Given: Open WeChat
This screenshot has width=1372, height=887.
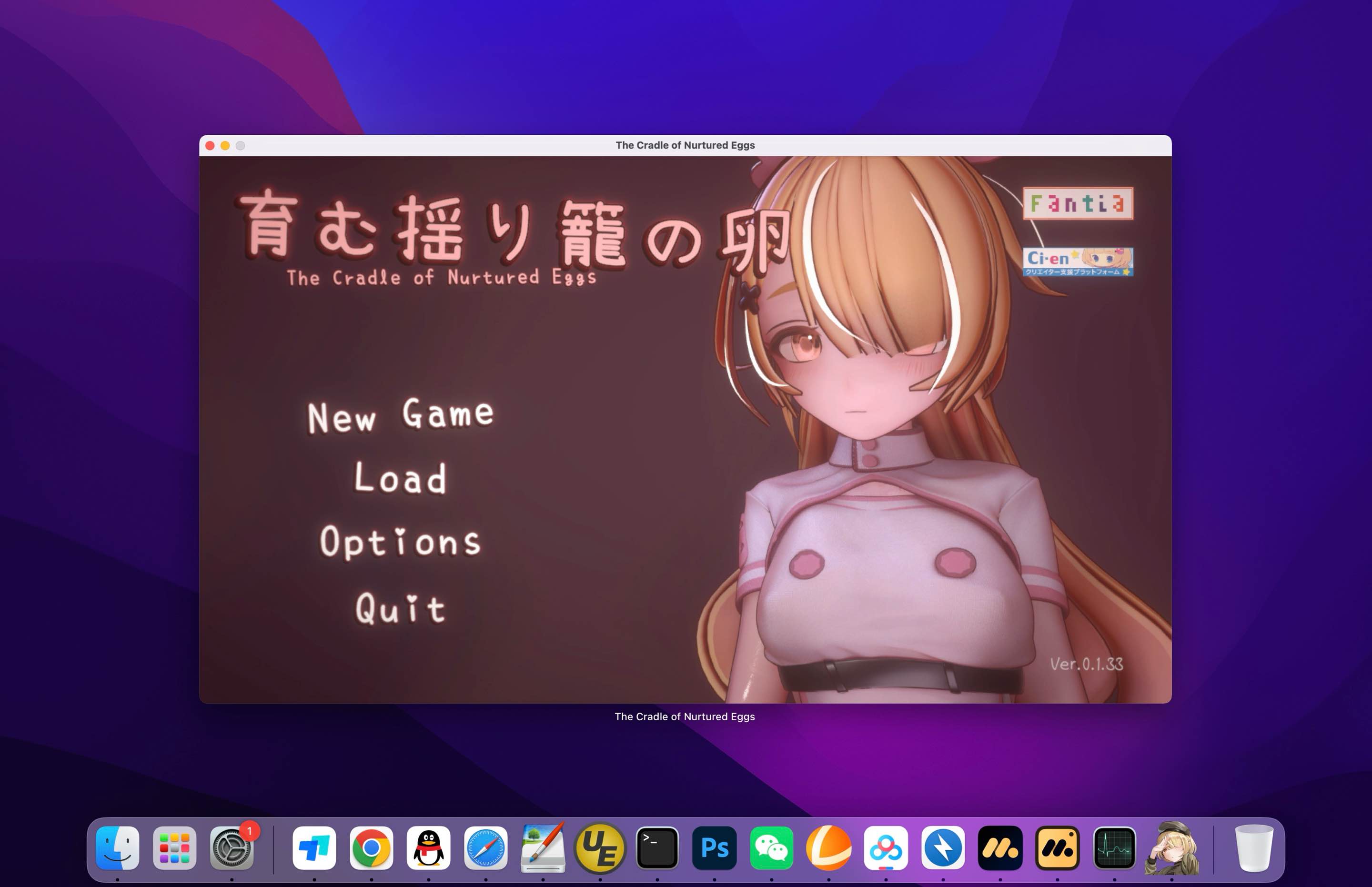Looking at the screenshot, I should coord(772,848).
